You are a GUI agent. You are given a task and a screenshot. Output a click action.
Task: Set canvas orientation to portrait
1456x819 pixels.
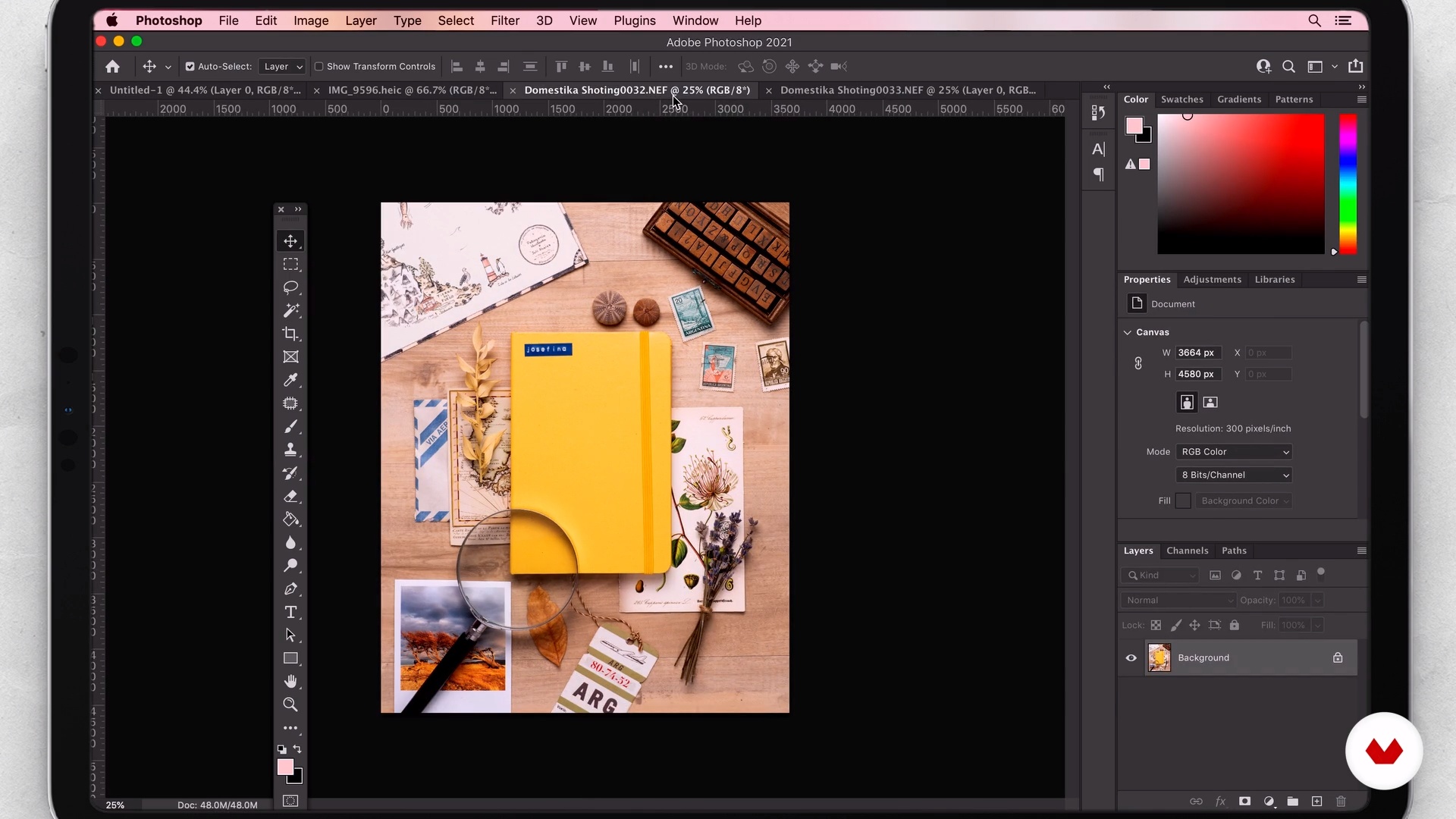coord(1188,403)
